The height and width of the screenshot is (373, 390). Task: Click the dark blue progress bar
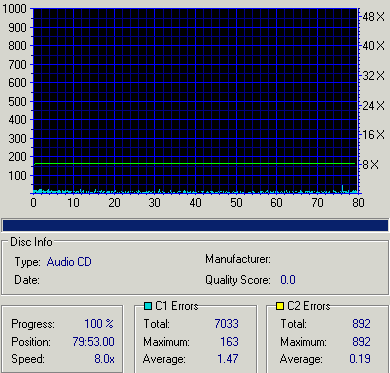click(195, 226)
